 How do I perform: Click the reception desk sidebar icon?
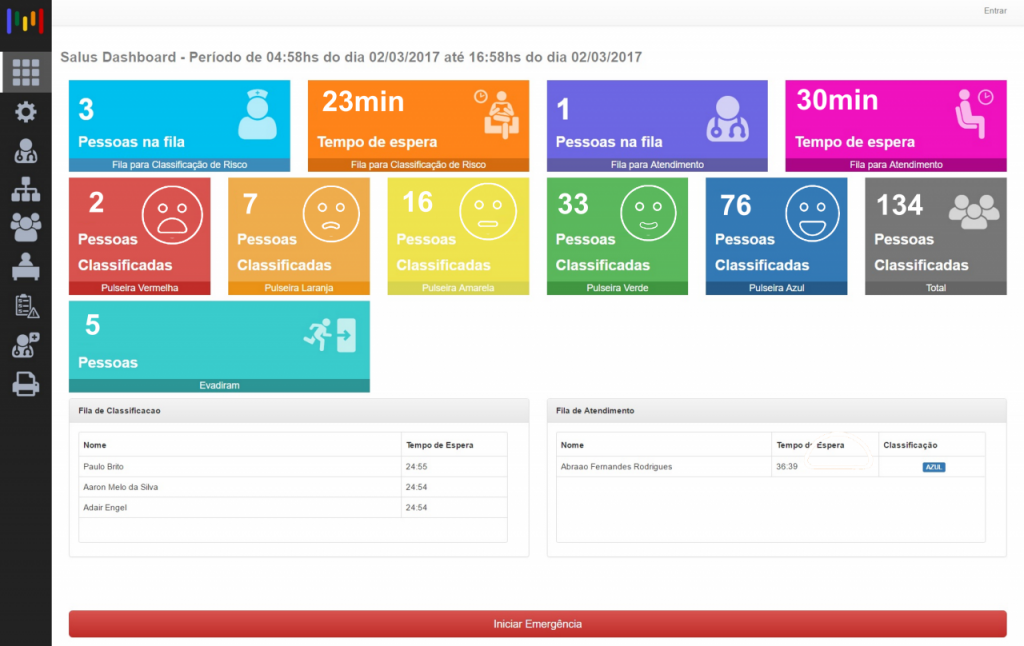pos(25,267)
